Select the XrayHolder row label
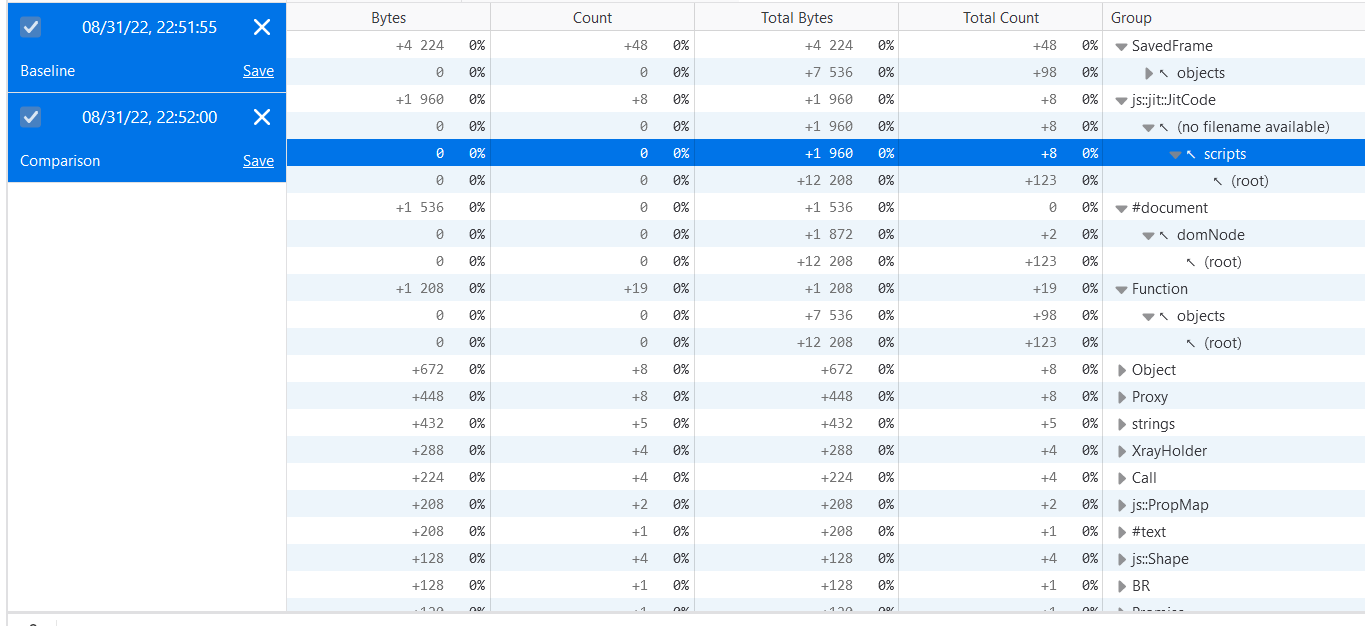Image resolution: width=1365 pixels, height=626 pixels. (x=1169, y=451)
